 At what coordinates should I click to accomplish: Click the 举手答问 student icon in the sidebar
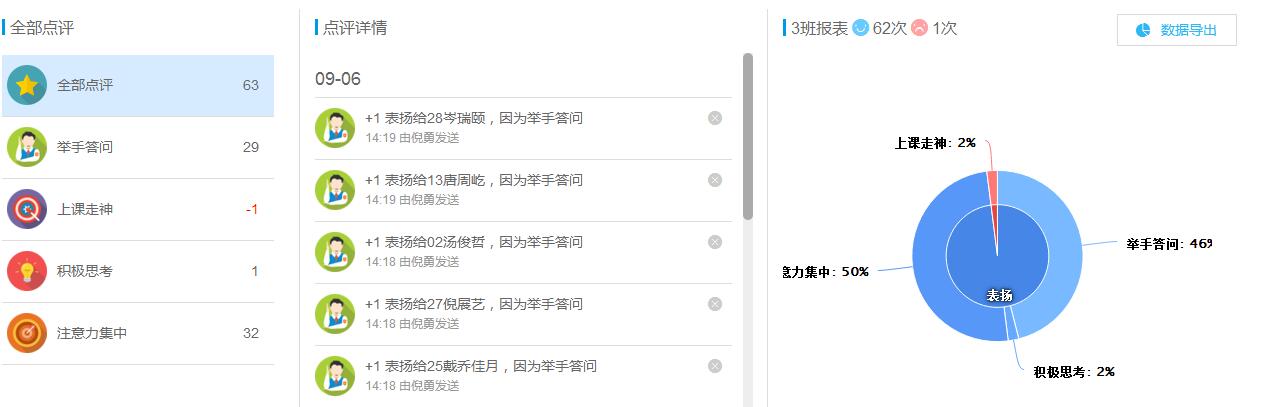(27, 147)
